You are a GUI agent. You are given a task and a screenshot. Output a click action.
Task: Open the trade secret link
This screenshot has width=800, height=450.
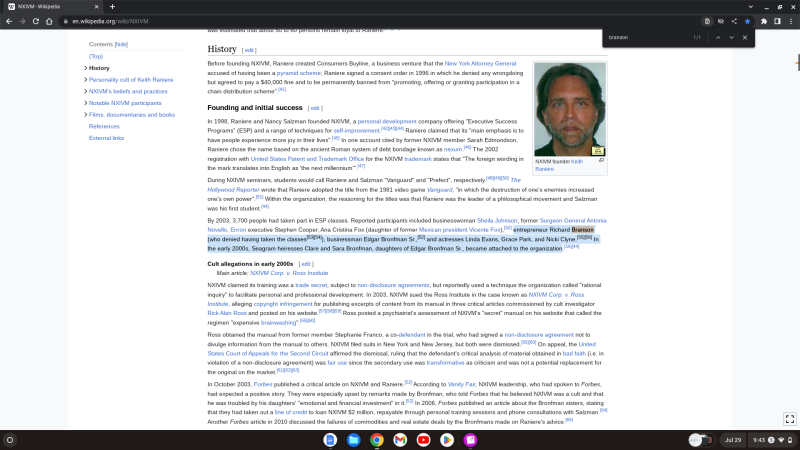(311, 285)
